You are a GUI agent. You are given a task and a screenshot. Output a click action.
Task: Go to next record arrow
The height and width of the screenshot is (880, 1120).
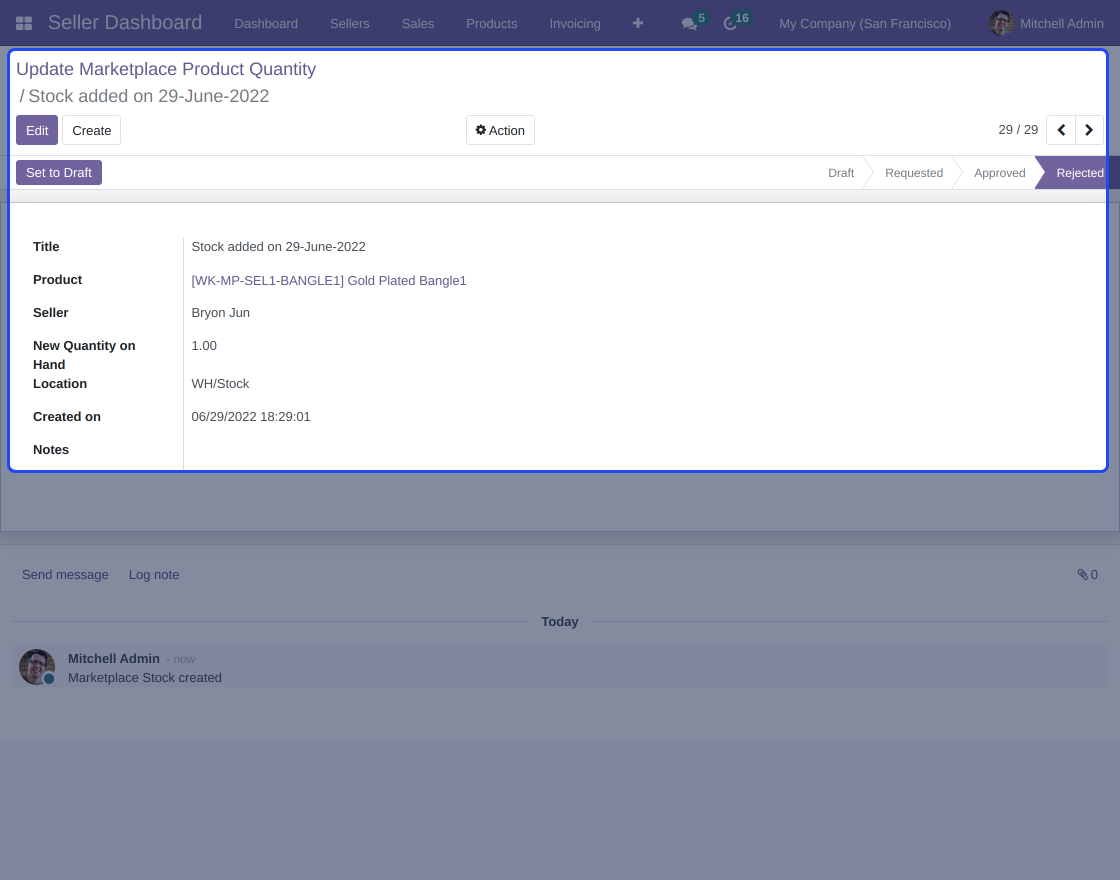1089,130
